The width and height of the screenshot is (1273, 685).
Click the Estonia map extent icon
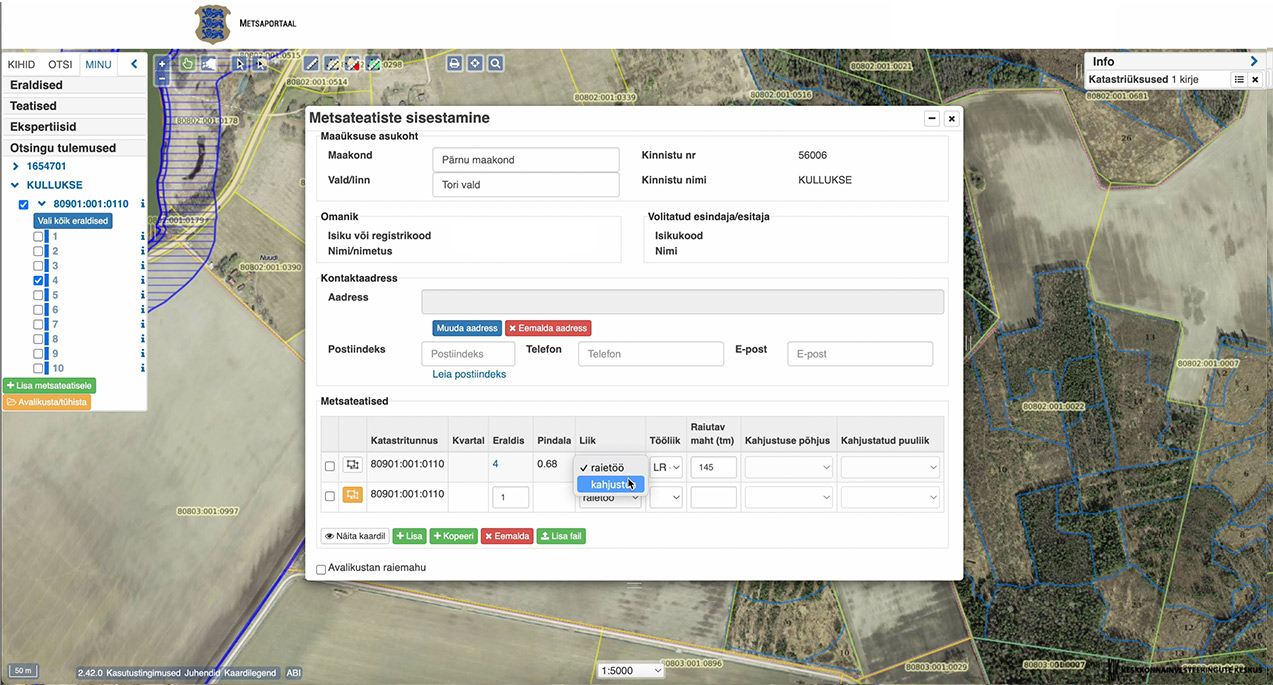208,63
